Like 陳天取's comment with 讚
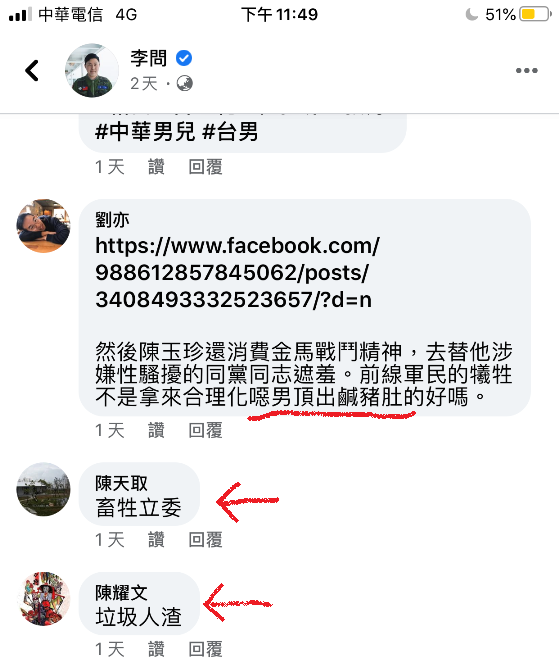The image size is (559, 658). tap(156, 540)
